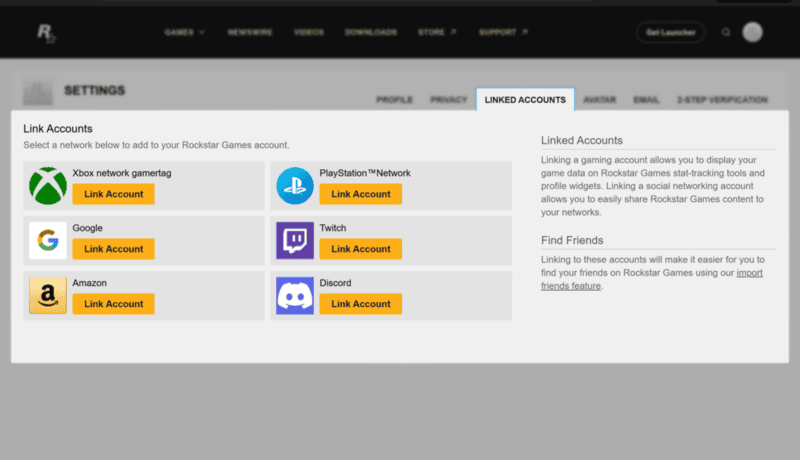800x460 pixels.
Task: Link Account for Discord
Action: [361, 304]
